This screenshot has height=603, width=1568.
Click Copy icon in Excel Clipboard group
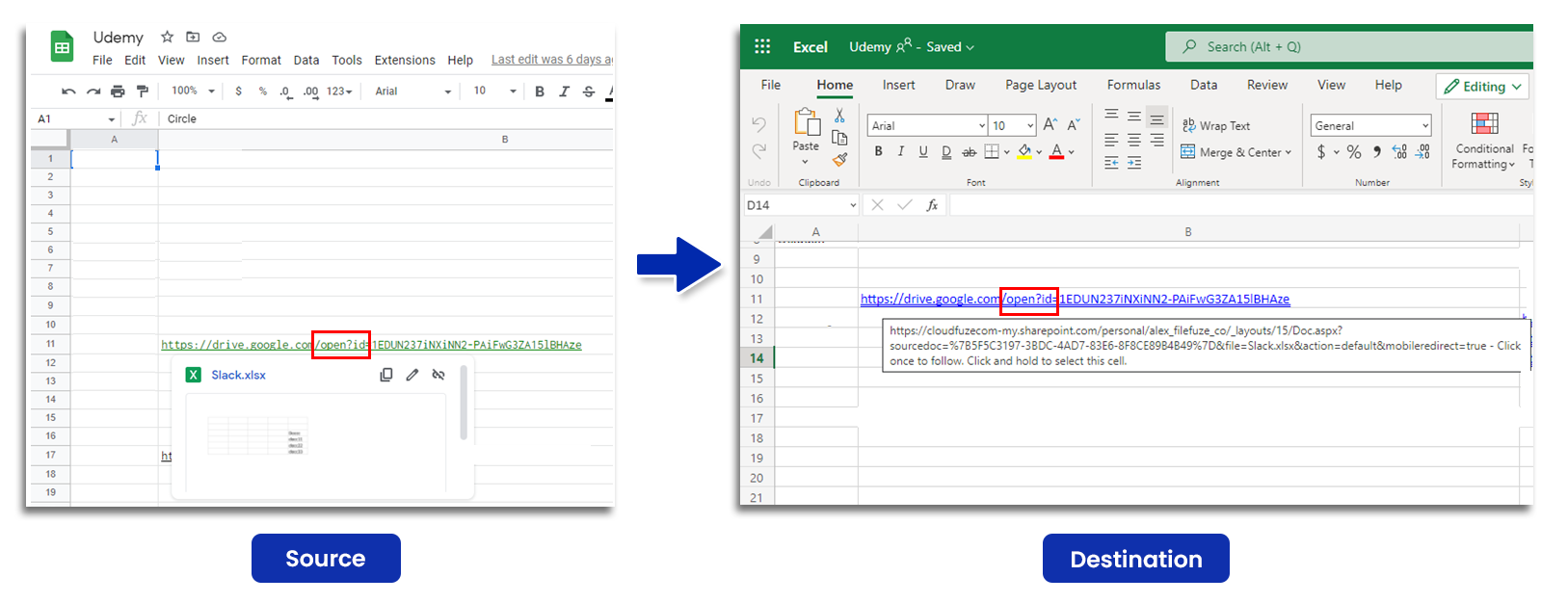click(x=839, y=137)
